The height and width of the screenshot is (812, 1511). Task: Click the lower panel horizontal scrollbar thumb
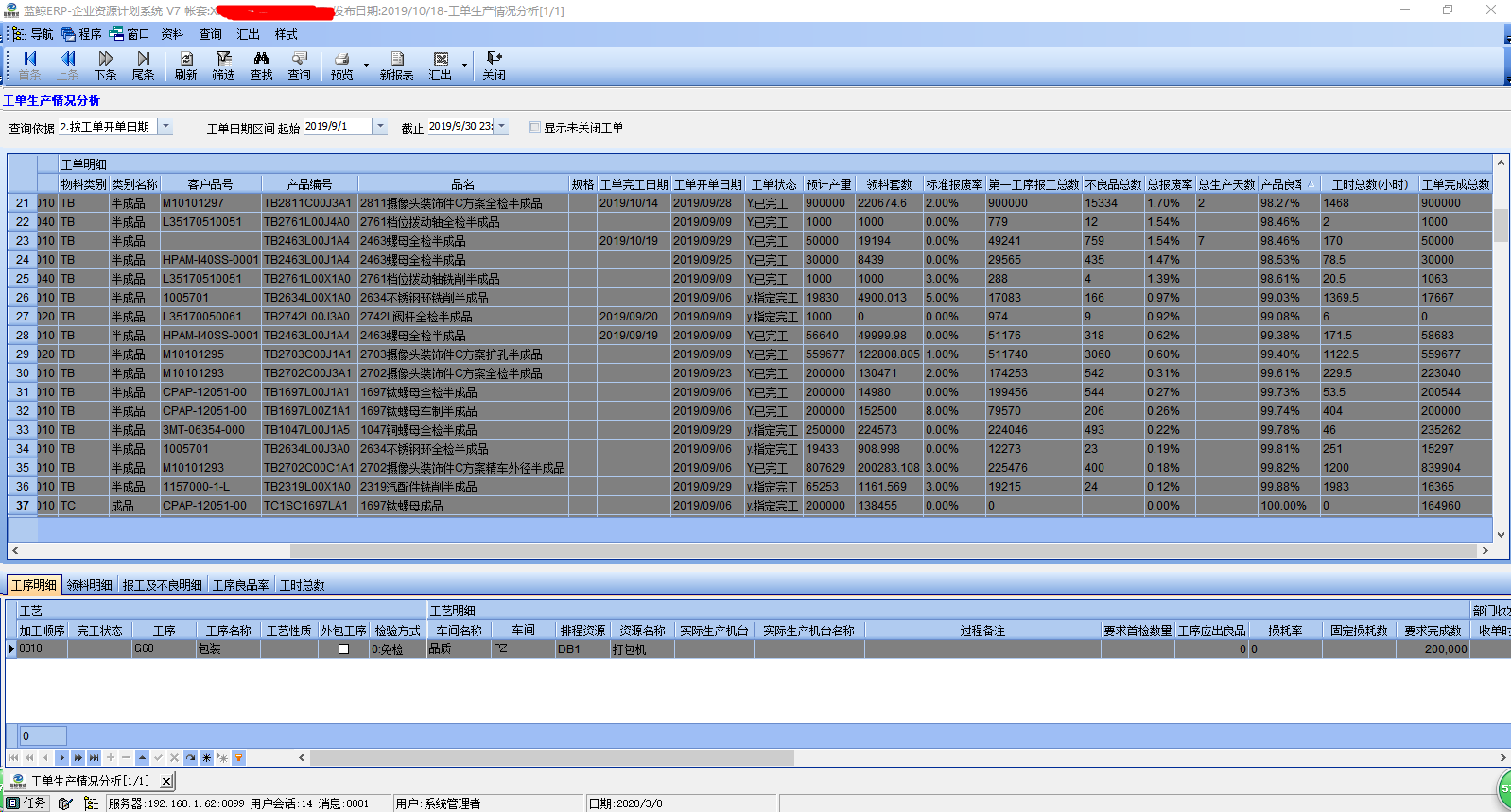tap(552, 757)
